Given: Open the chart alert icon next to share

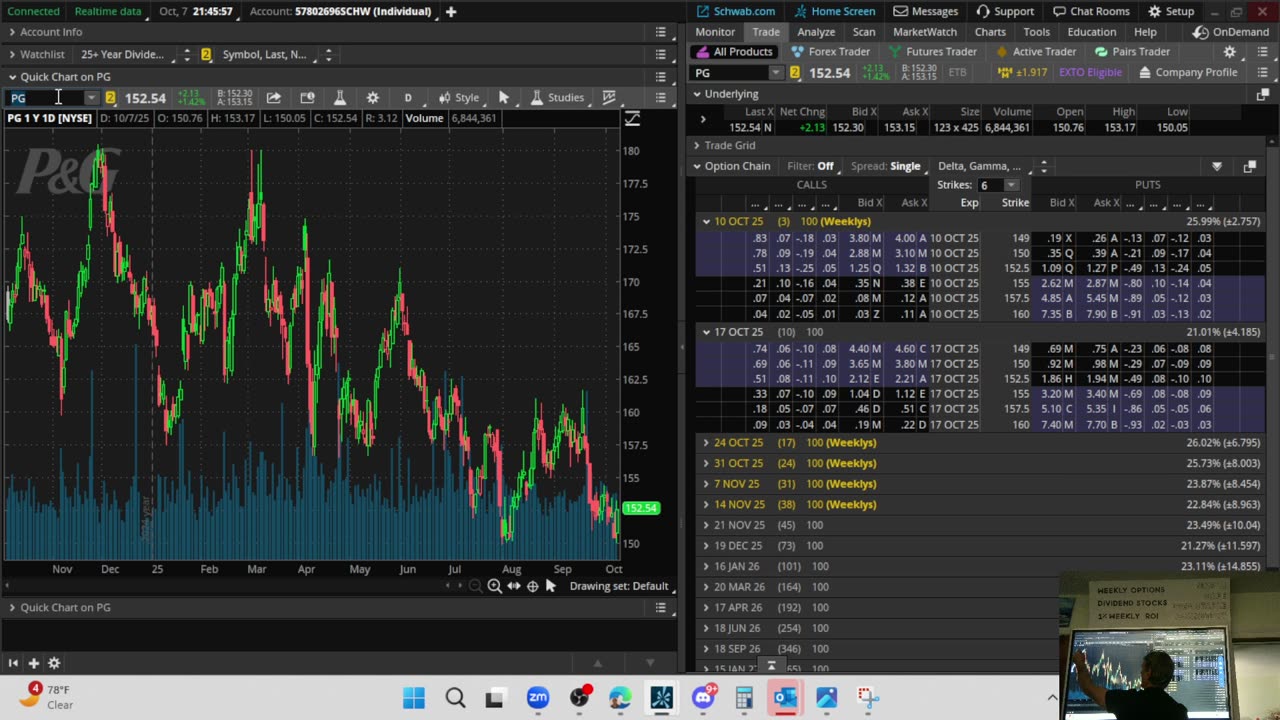Looking at the screenshot, I should tap(307, 97).
